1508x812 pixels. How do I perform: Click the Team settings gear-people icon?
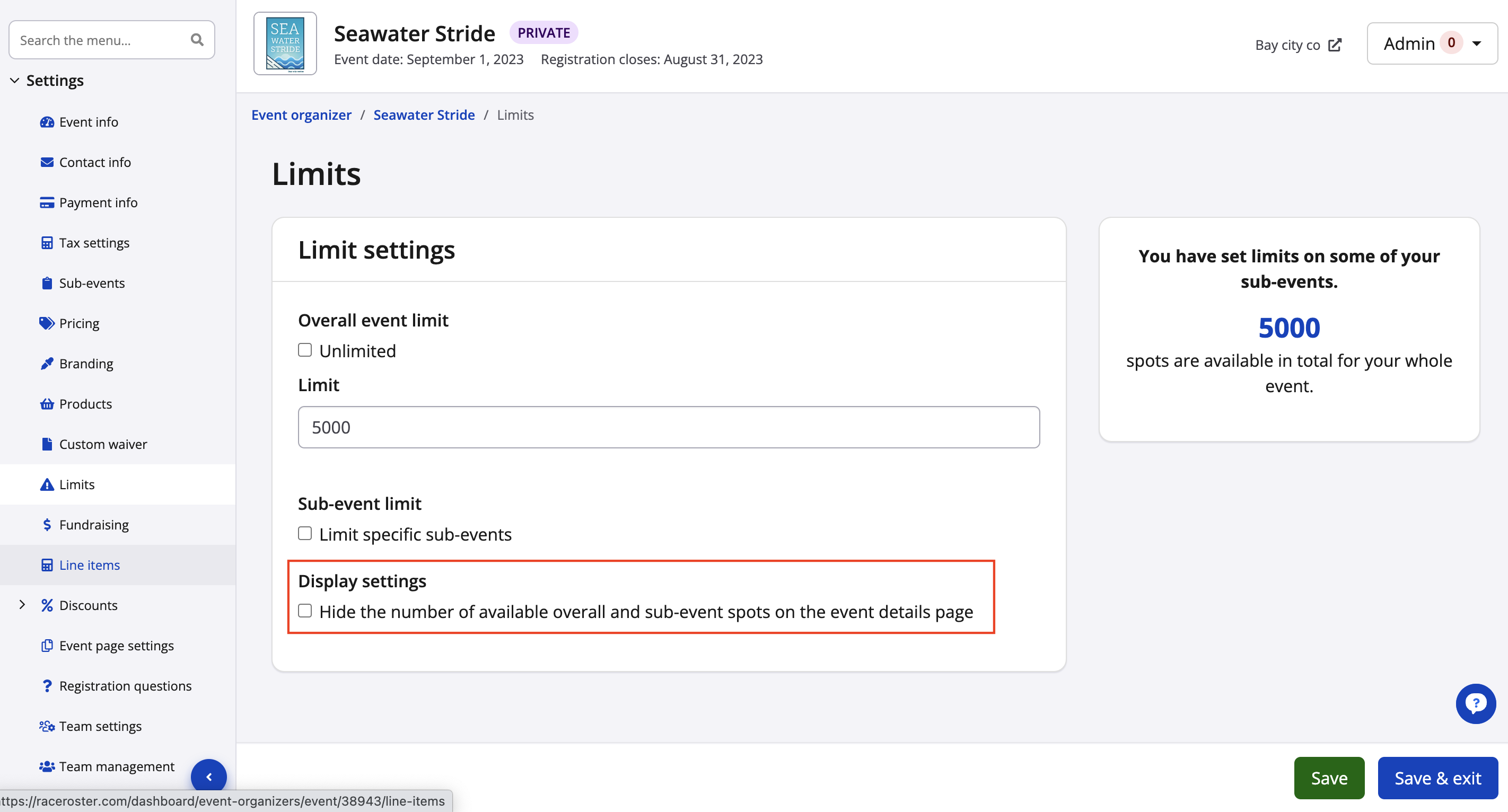[x=46, y=726]
